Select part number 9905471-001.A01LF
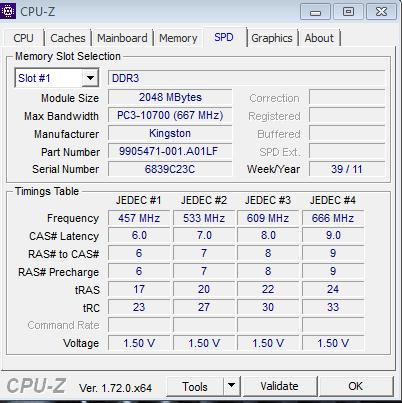This screenshot has width=402, height=403. (x=170, y=151)
